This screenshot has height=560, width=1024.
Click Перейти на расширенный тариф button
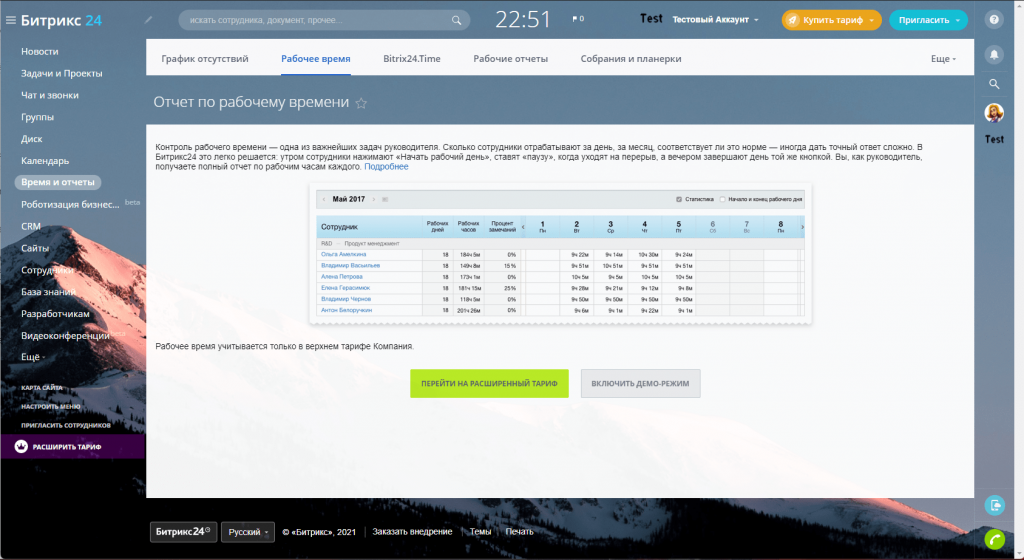(489, 384)
